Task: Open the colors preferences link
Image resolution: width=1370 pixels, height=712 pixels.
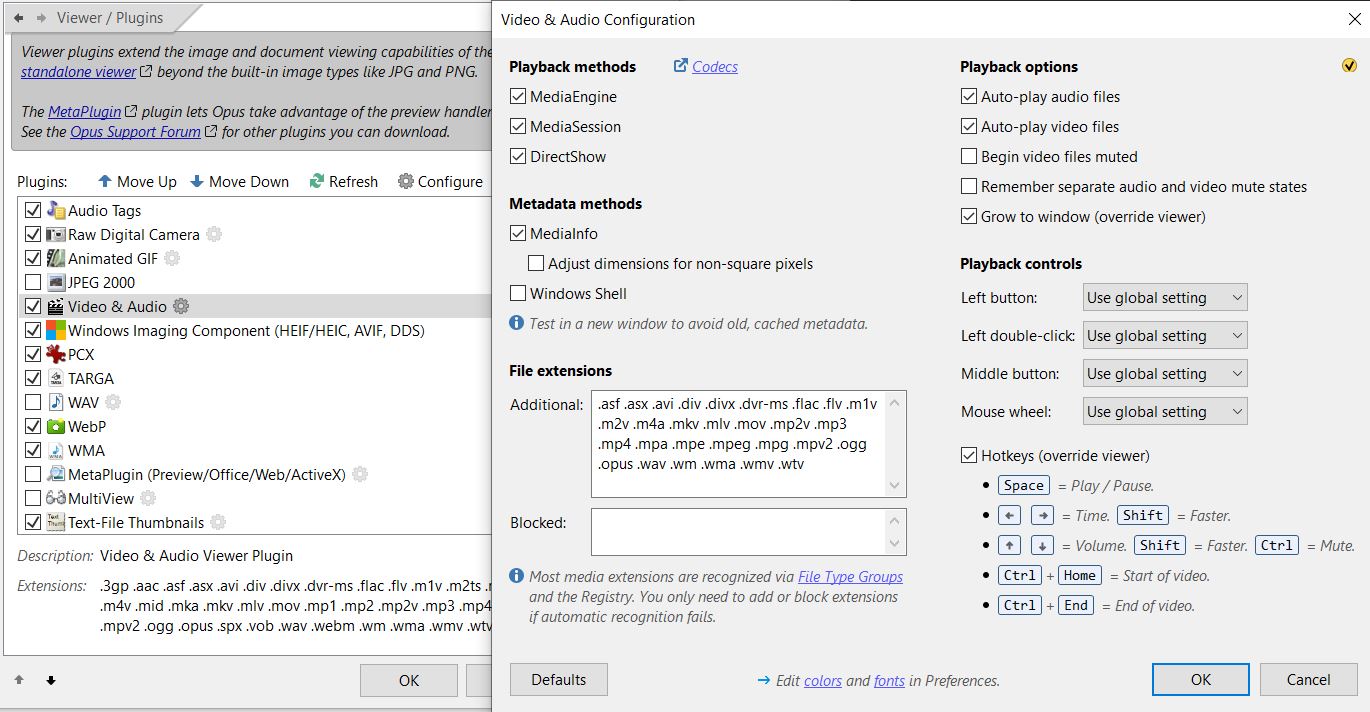Action: coord(823,681)
